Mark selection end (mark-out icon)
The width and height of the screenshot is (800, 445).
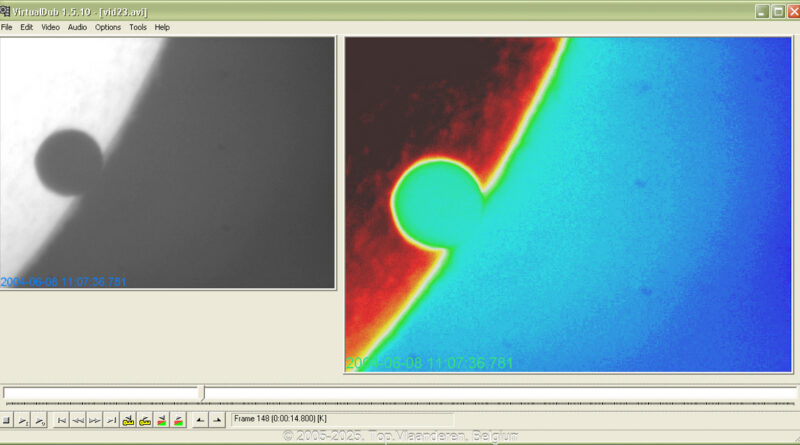[x=217, y=421]
